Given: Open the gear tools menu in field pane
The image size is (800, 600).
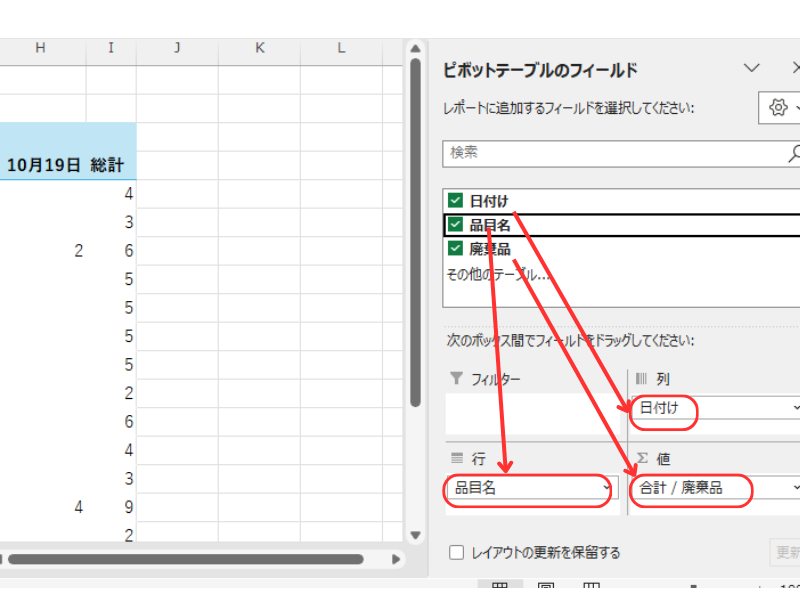Looking at the screenshot, I should [x=780, y=108].
